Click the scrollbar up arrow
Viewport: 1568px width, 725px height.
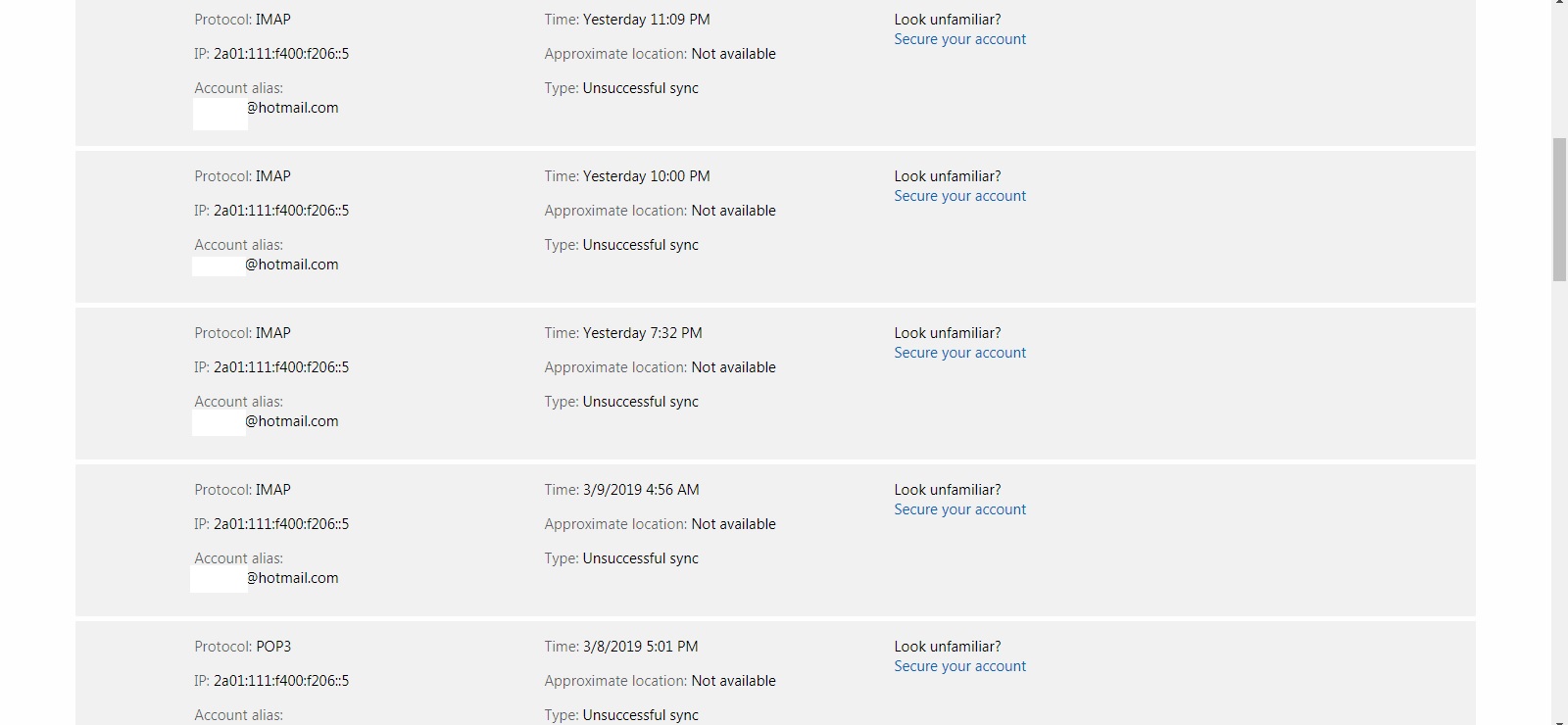(1559, 4)
